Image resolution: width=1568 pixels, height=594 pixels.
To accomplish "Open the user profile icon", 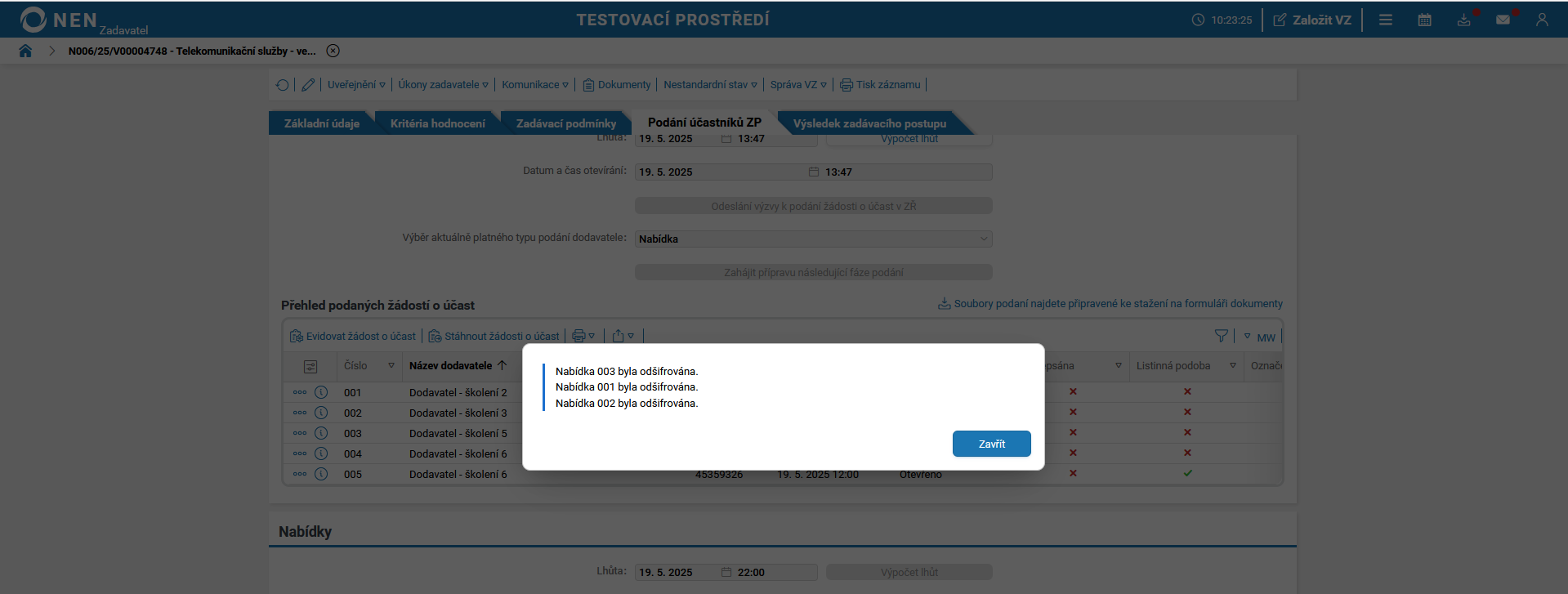I will [1542, 20].
